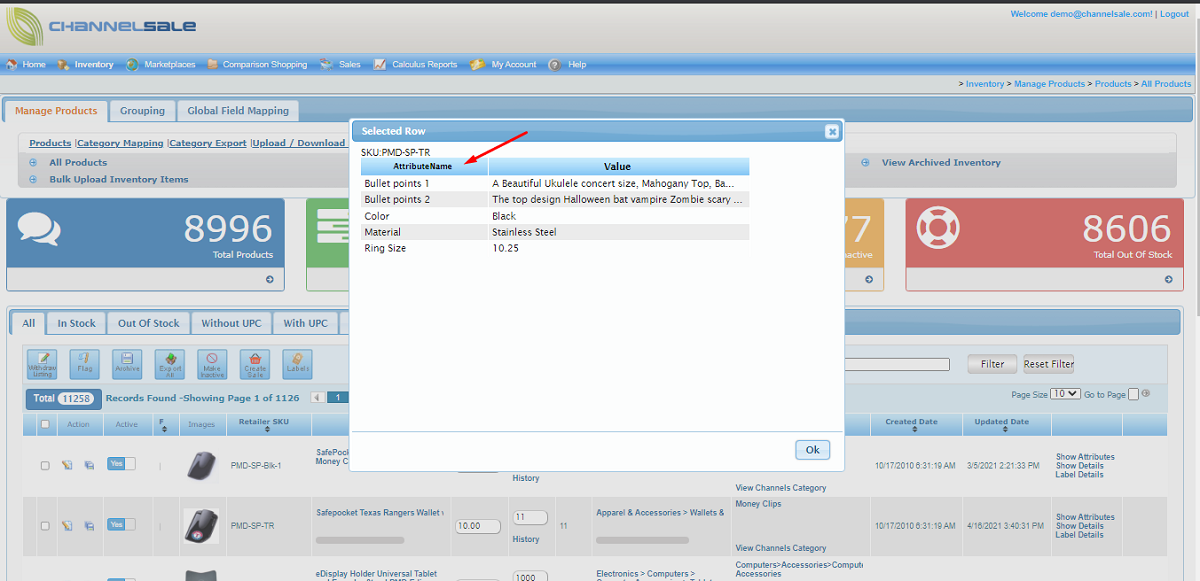The height and width of the screenshot is (581, 1200).
Task: Select the With UPC tab
Action: tap(306, 323)
